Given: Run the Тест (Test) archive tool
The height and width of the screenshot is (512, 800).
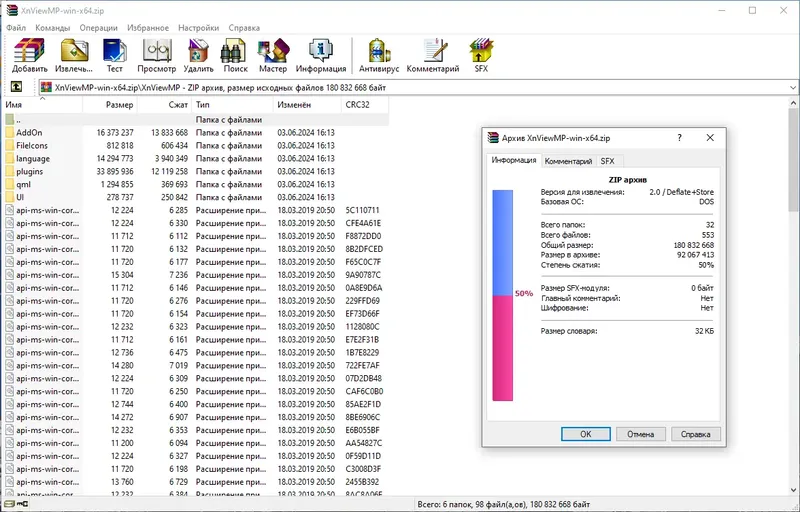Looking at the screenshot, I should 114,56.
